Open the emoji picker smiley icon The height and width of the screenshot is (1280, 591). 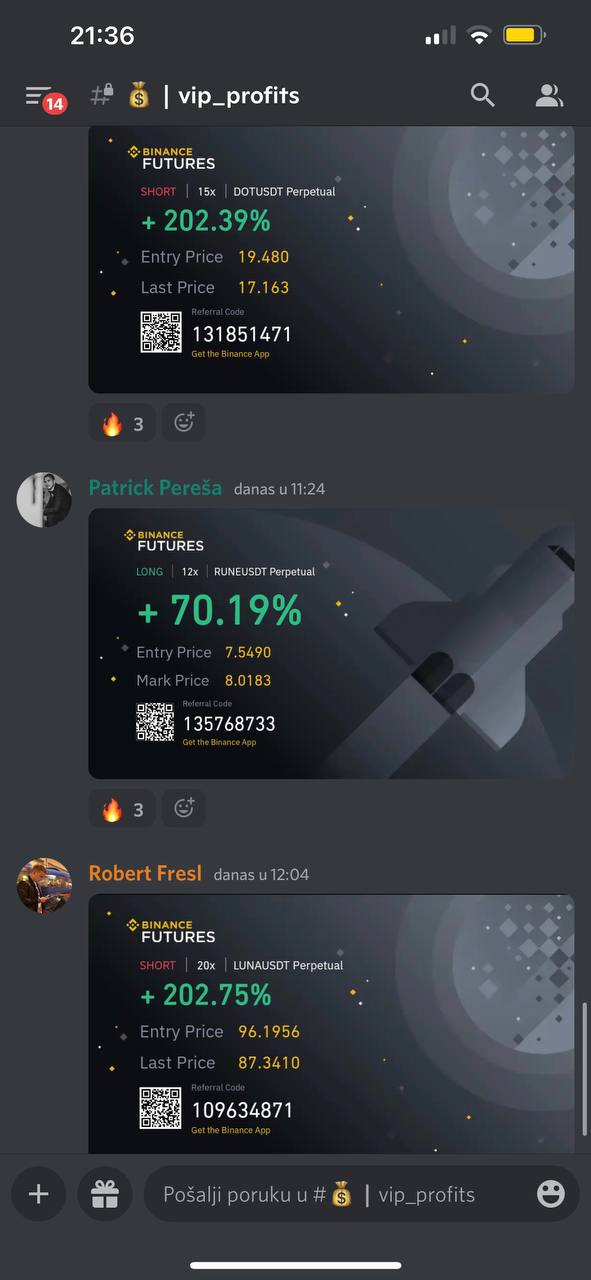coord(550,1194)
